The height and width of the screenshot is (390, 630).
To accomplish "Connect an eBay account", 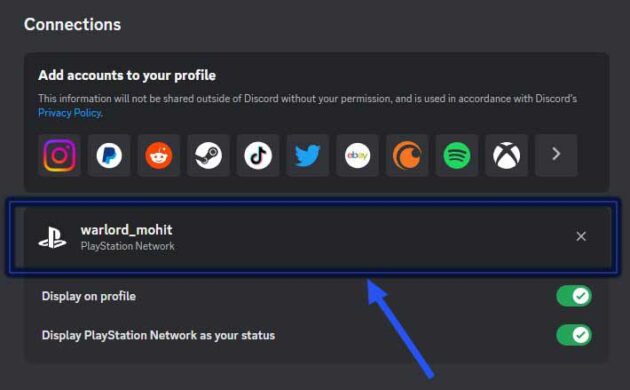I will (x=358, y=155).
